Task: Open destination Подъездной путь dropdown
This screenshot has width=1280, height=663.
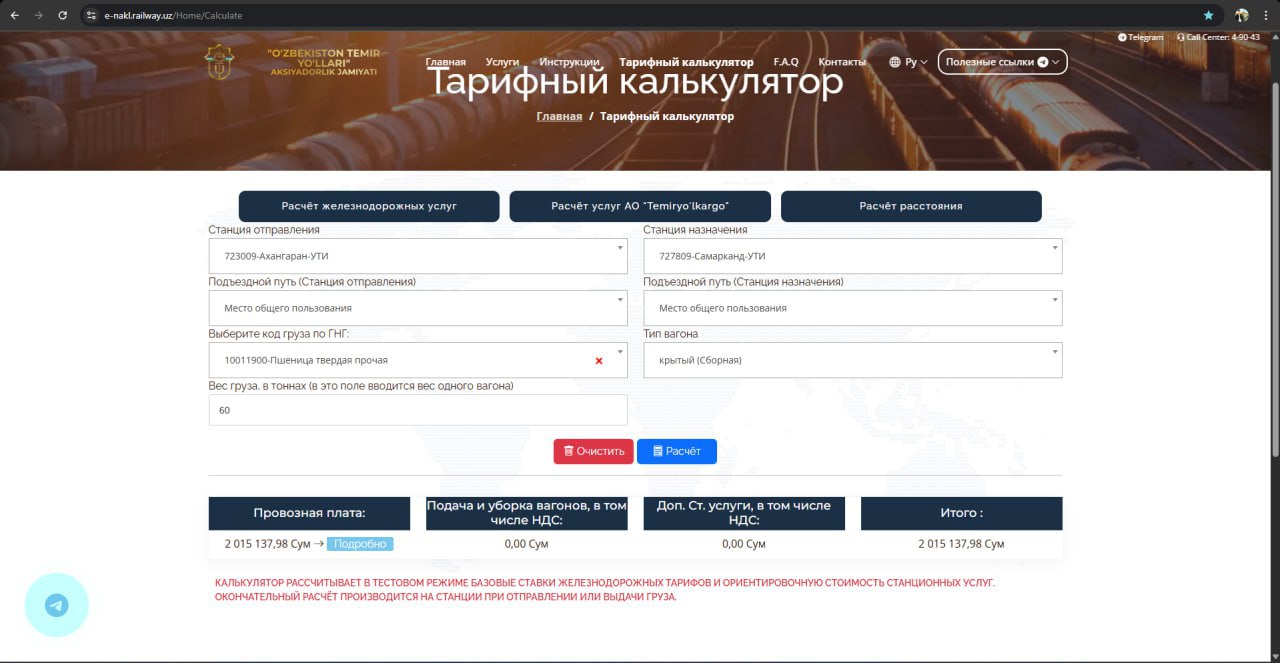Action: coord(853,308)
